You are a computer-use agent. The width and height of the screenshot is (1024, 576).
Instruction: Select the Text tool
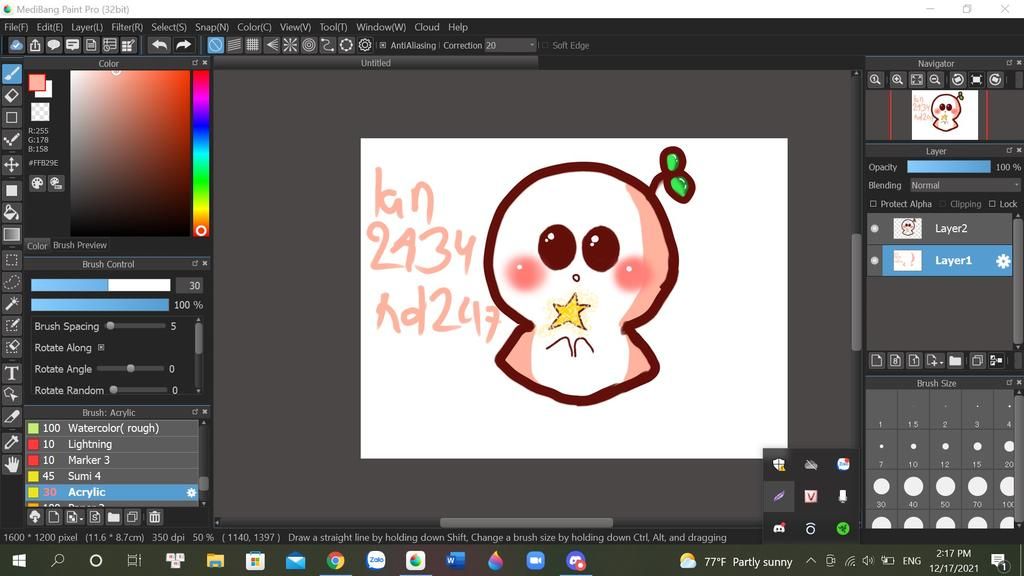(x=12, y=373)
